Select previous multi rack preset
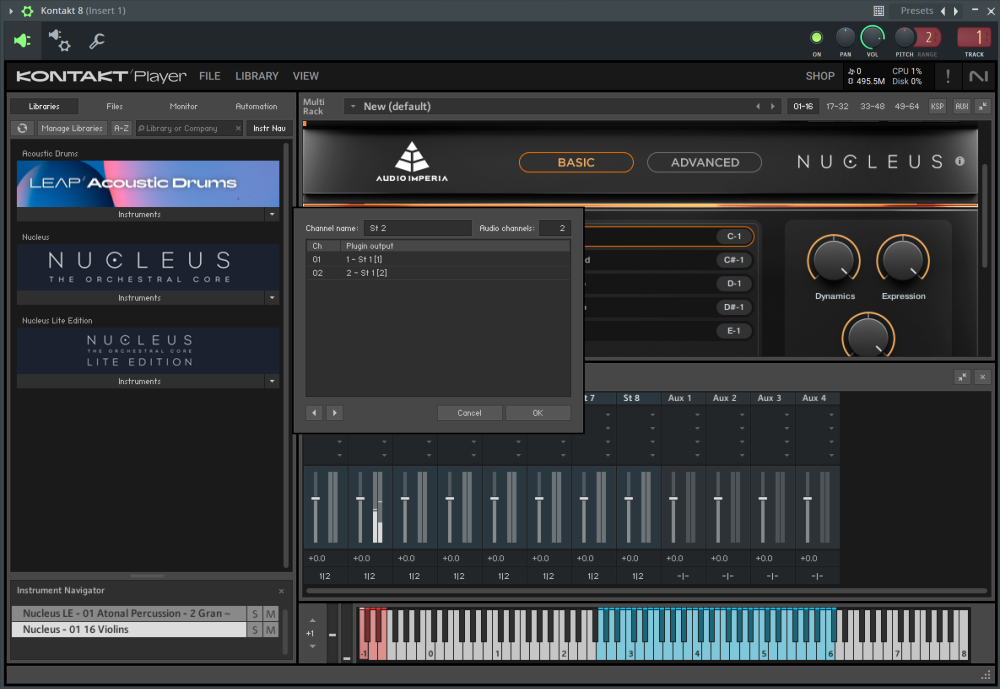The image size is (1000, 689). point(758,107)
